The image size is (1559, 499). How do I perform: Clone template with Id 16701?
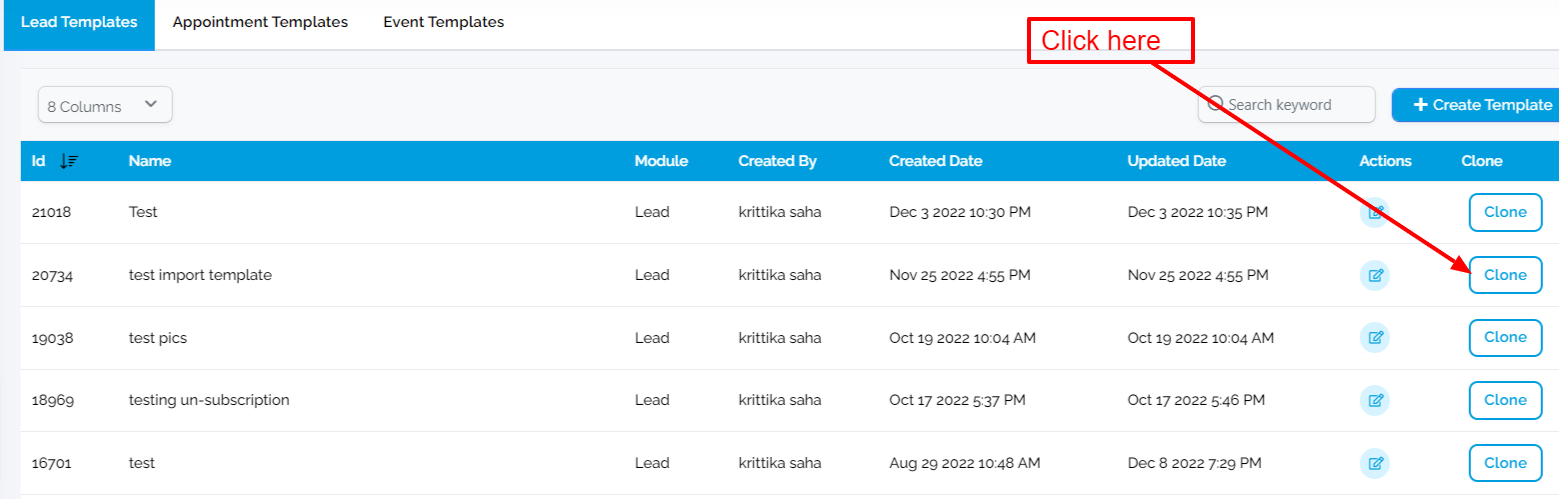1505,463
